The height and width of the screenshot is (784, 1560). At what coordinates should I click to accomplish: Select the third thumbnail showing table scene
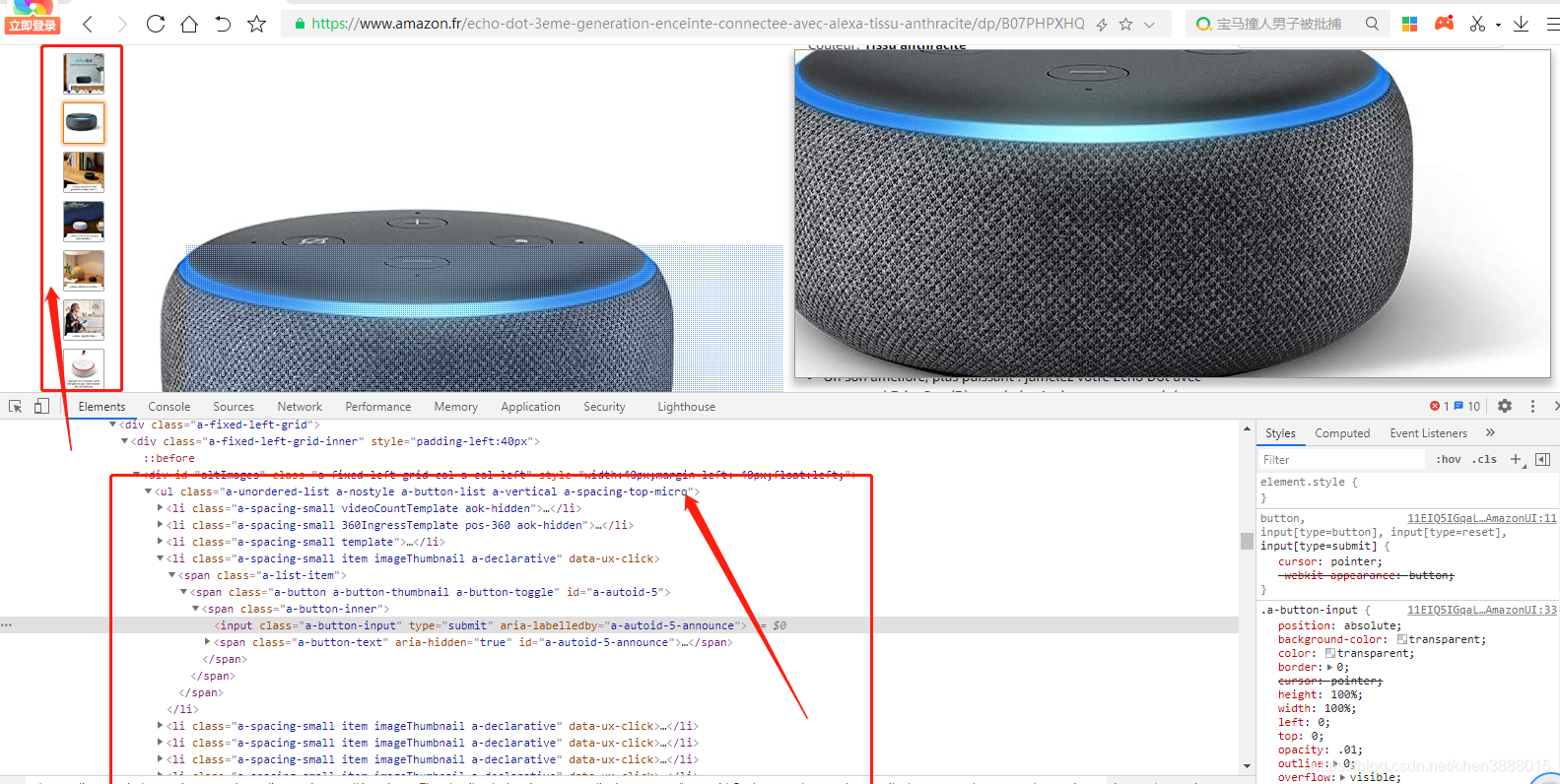[x=84, y=172]
